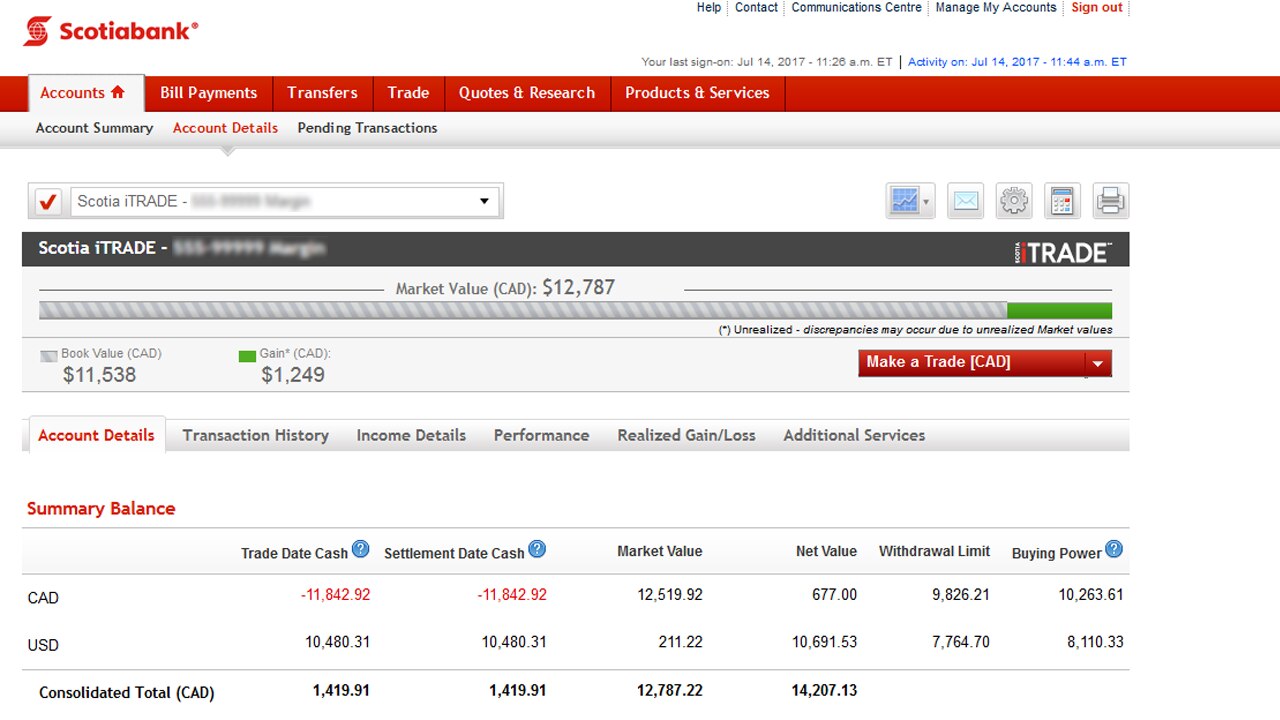1280x720 pixels.
Task: Switch to Income Details tab
Action: pos(411,435)
